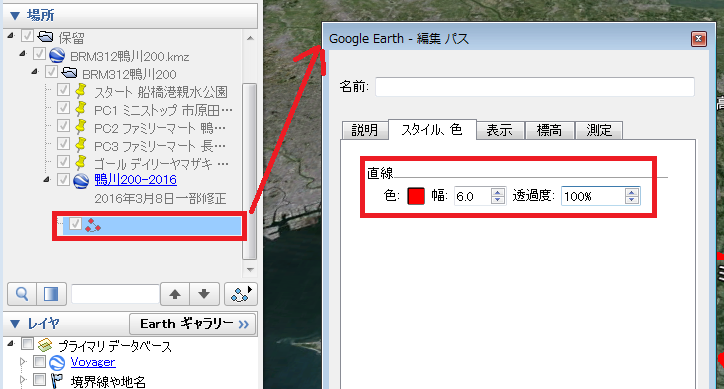Screen dimensions: 724x389
Task: Click the search magnifier icon in Places panel
Action: click(22, 294)
